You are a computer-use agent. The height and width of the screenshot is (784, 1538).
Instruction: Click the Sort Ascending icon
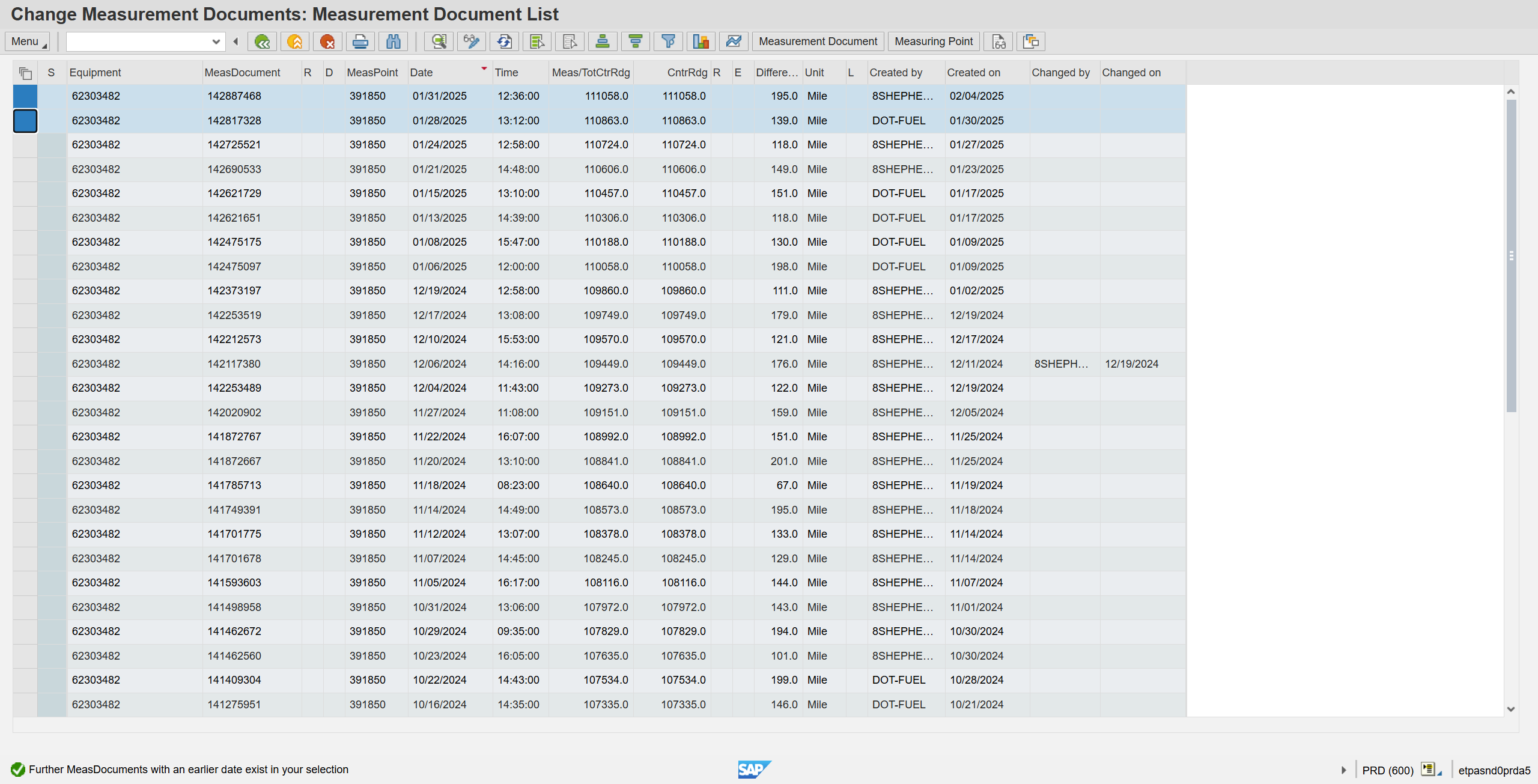point(603,41)
